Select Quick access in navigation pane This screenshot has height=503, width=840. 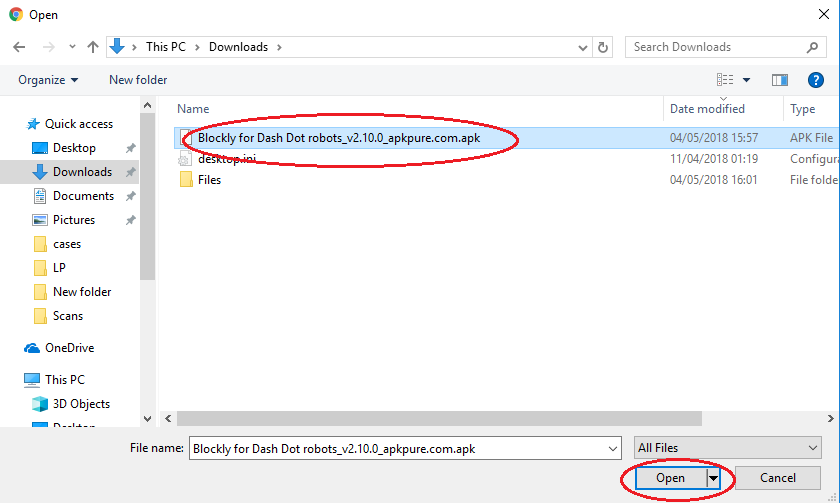(x=79, y=124)
